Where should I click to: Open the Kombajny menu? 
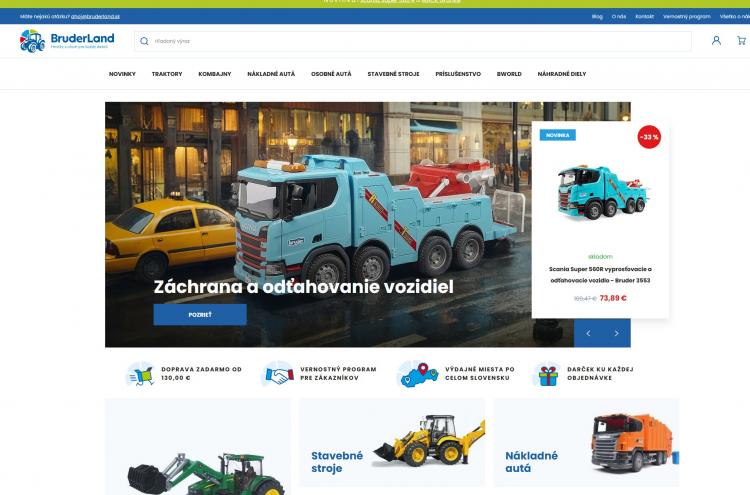215,74
